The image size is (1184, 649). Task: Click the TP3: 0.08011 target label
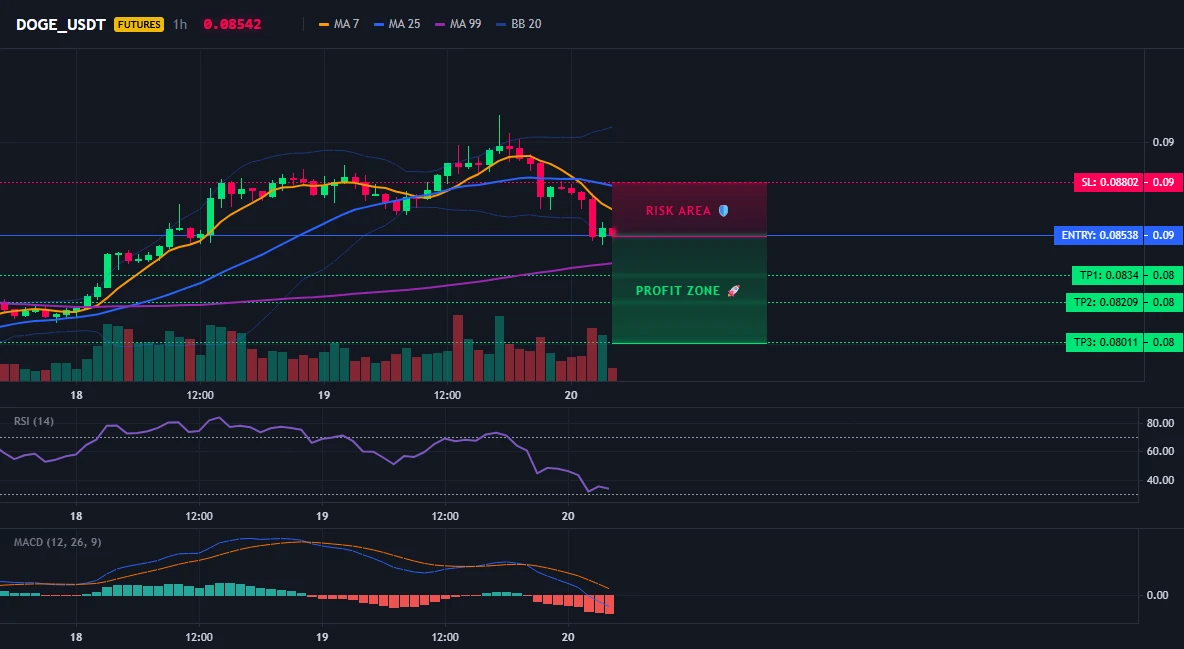pyautogui.click(x=1105, y=342)
